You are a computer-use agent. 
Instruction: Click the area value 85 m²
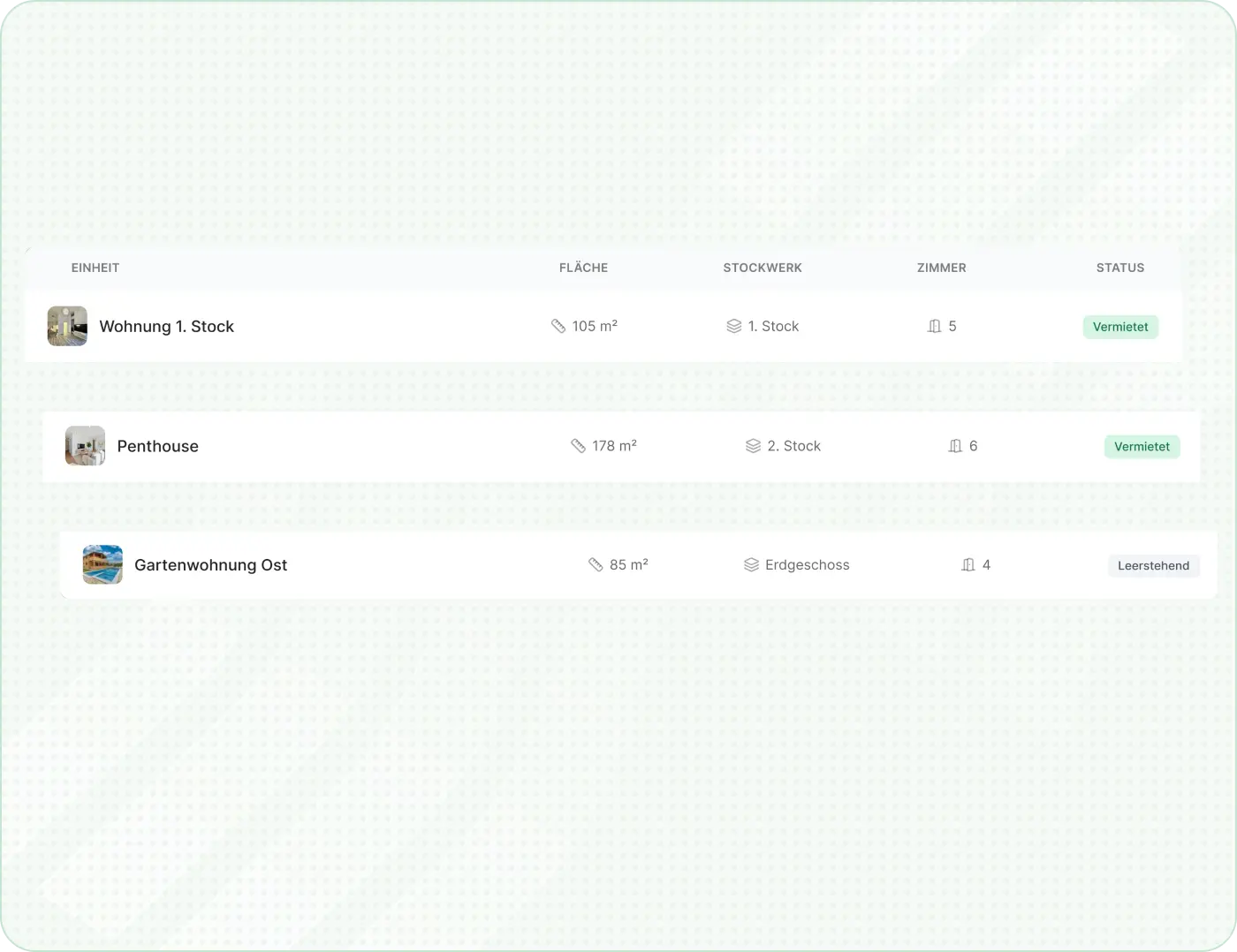click(x=629, y=564)
